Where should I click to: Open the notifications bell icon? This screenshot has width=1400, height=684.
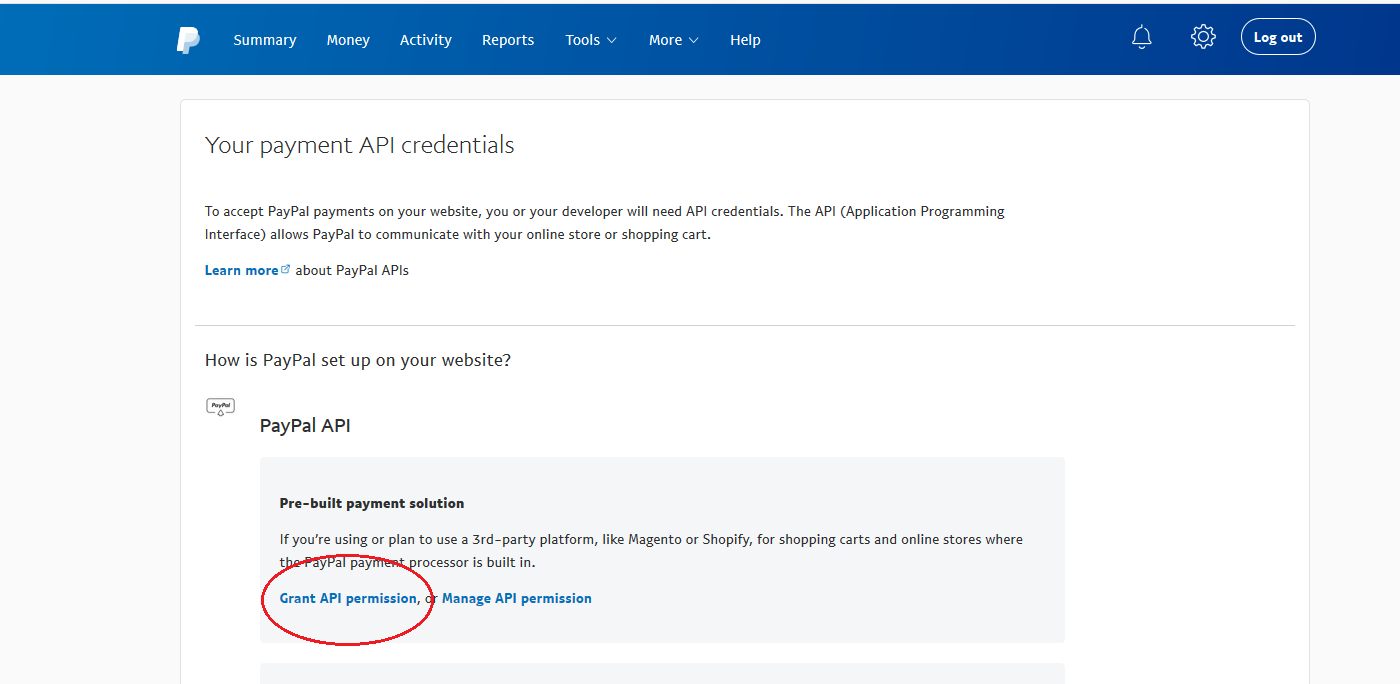pyautogui.click(x=1141, y=38)
